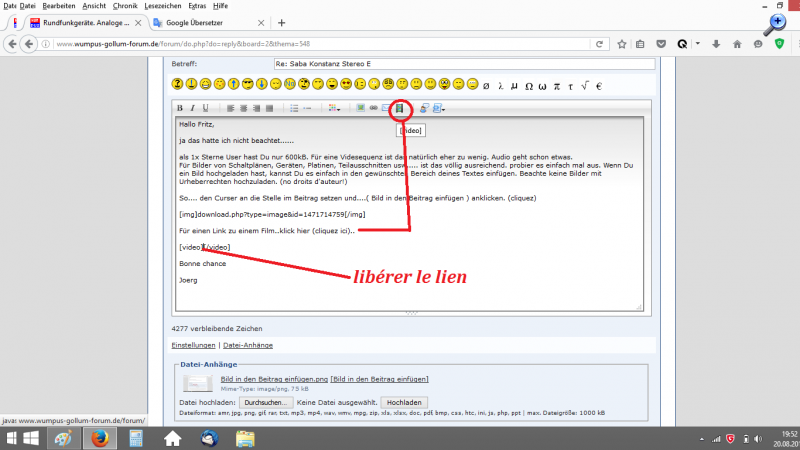The height and width of the screenshot is (450, 800).
Task: Insert the euro symbol character
Action: click(598, 84)
